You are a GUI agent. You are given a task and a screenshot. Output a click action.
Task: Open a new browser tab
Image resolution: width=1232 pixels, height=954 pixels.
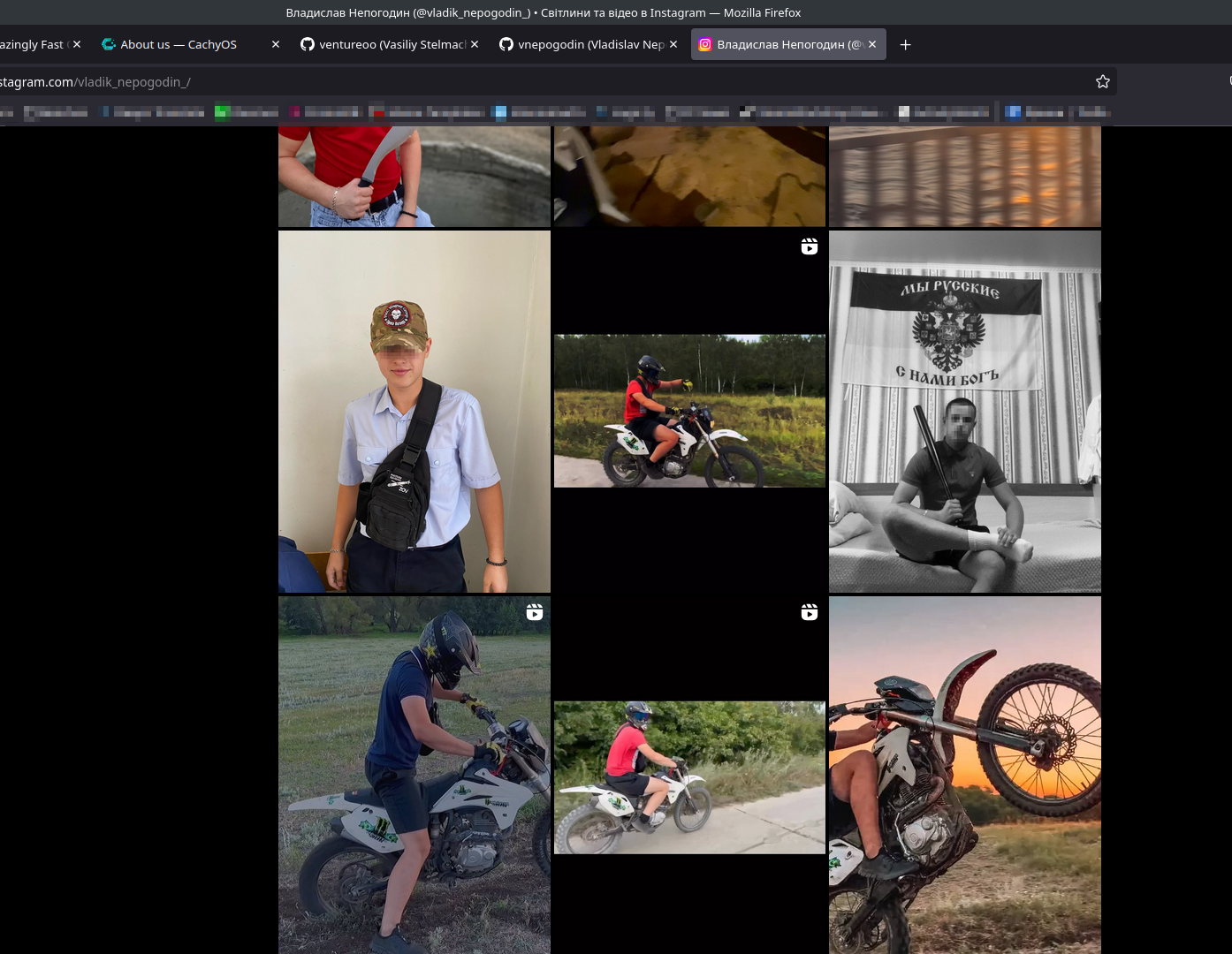[x=905, y=45]
